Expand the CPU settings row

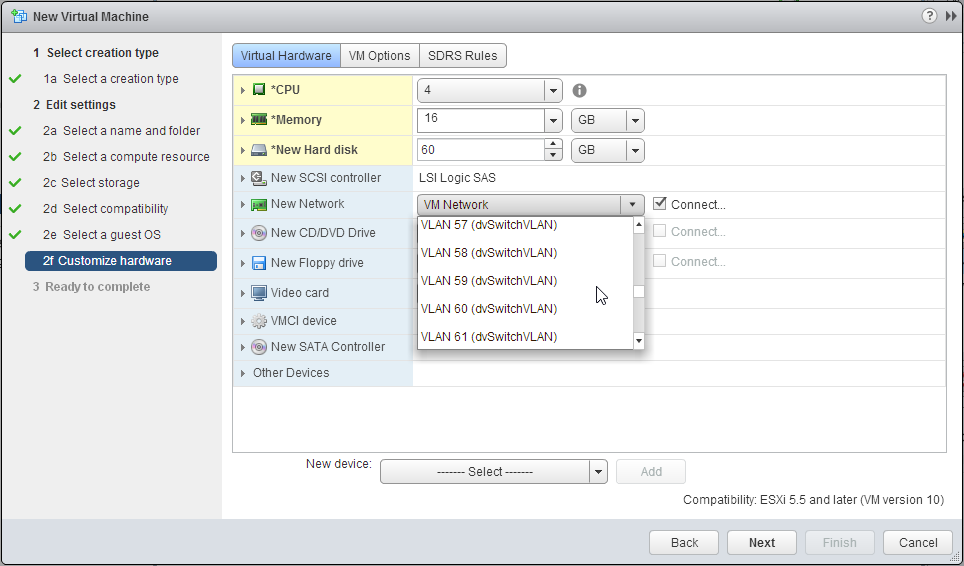243,90
